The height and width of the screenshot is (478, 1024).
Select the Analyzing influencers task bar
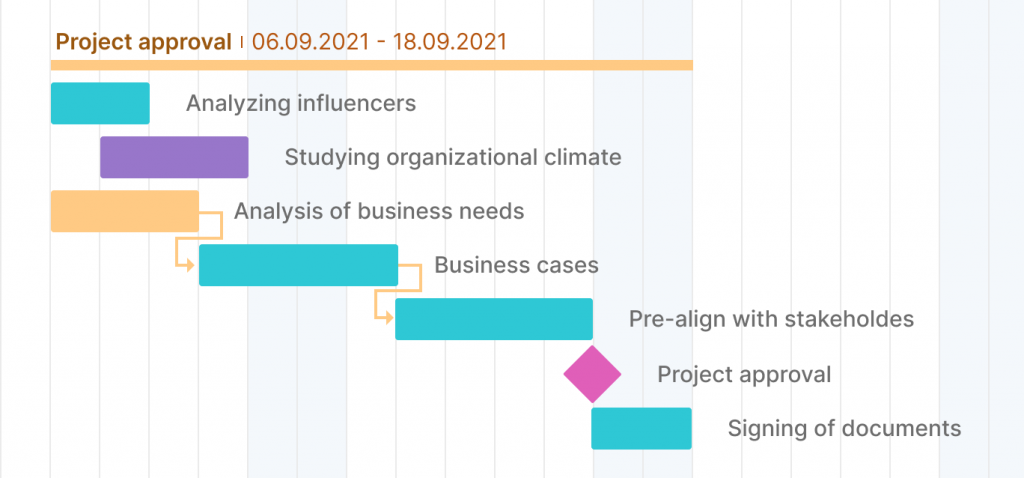pos(100,103)
